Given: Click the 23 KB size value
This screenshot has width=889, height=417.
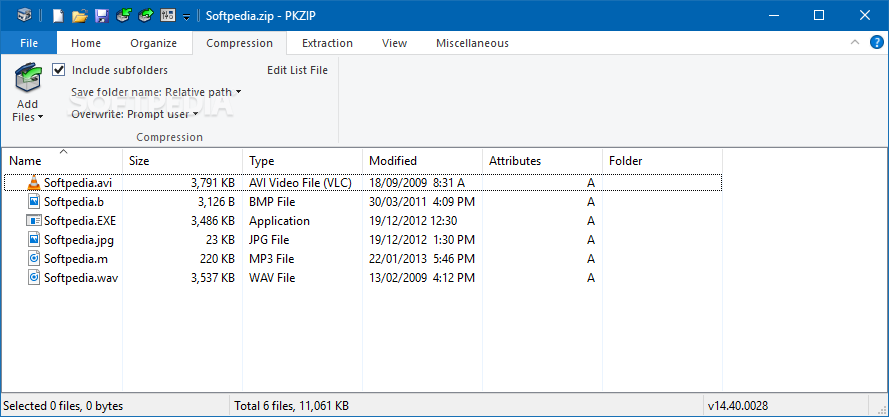Looking at the screenshot, I should [221, 240].
